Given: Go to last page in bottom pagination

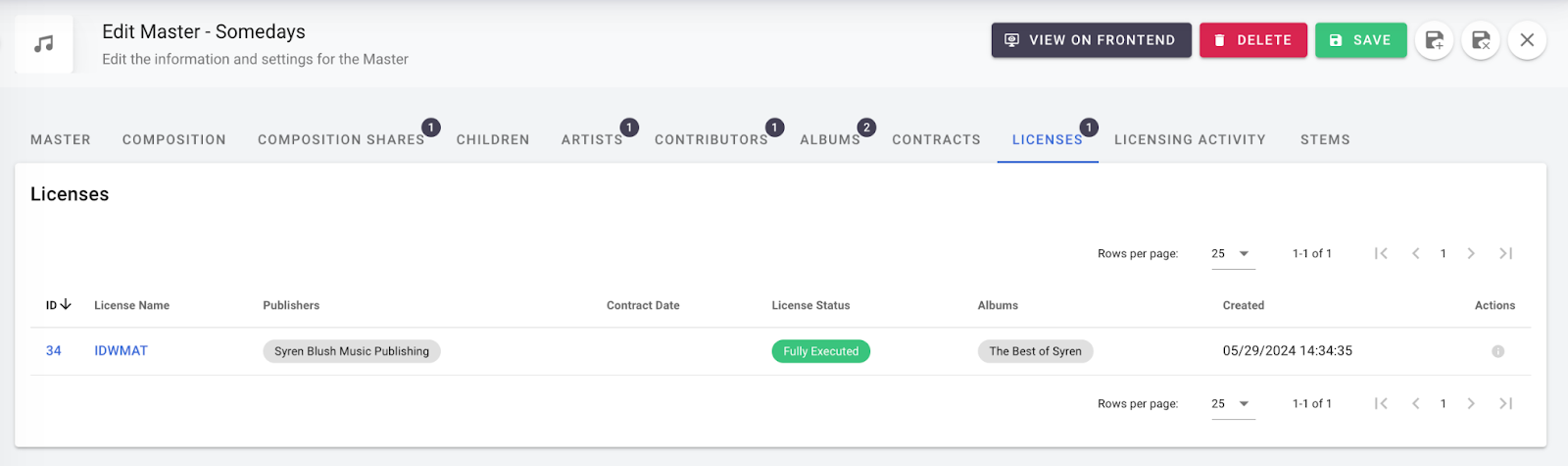Looking at the screenshot, I should coord(1506,403).
